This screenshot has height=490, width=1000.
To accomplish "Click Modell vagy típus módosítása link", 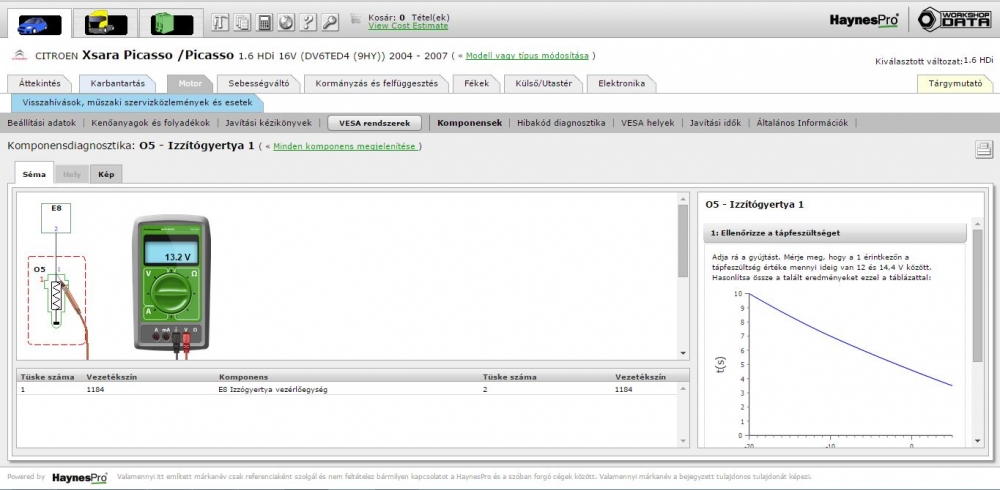I will point(527,56).
